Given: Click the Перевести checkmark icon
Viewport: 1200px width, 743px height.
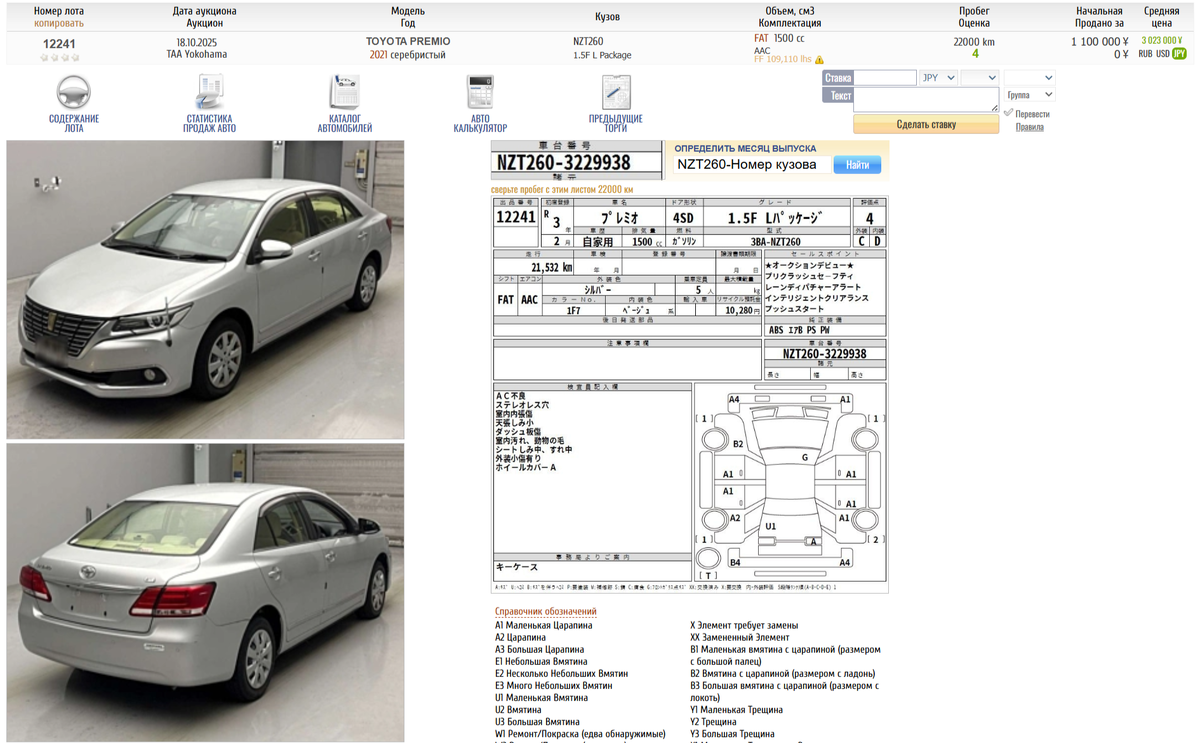Looking at the screenshot, I should (1008, 113).
